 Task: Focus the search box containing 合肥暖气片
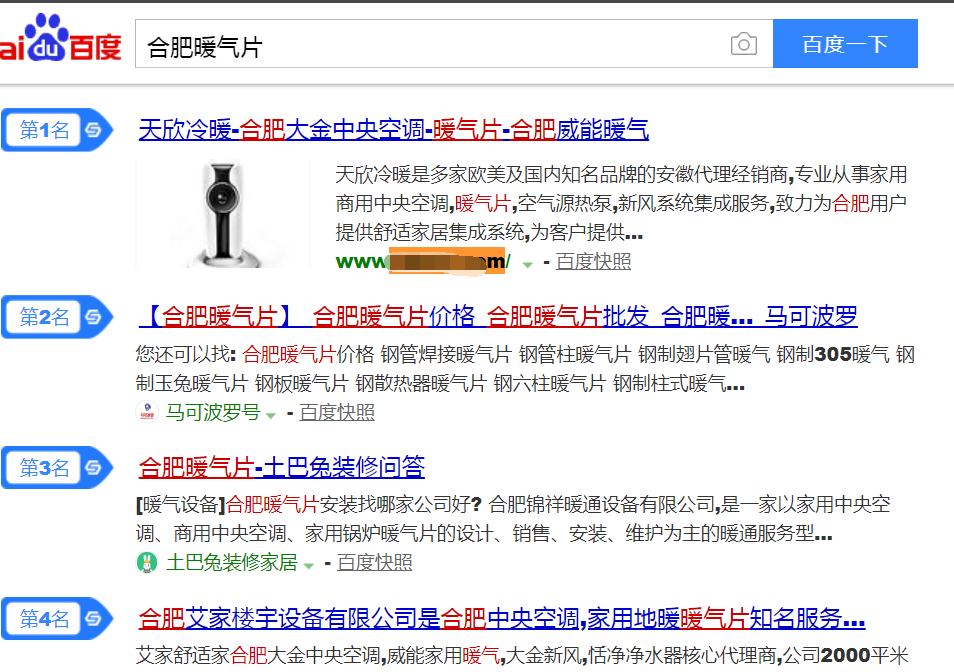pos(454,44)
